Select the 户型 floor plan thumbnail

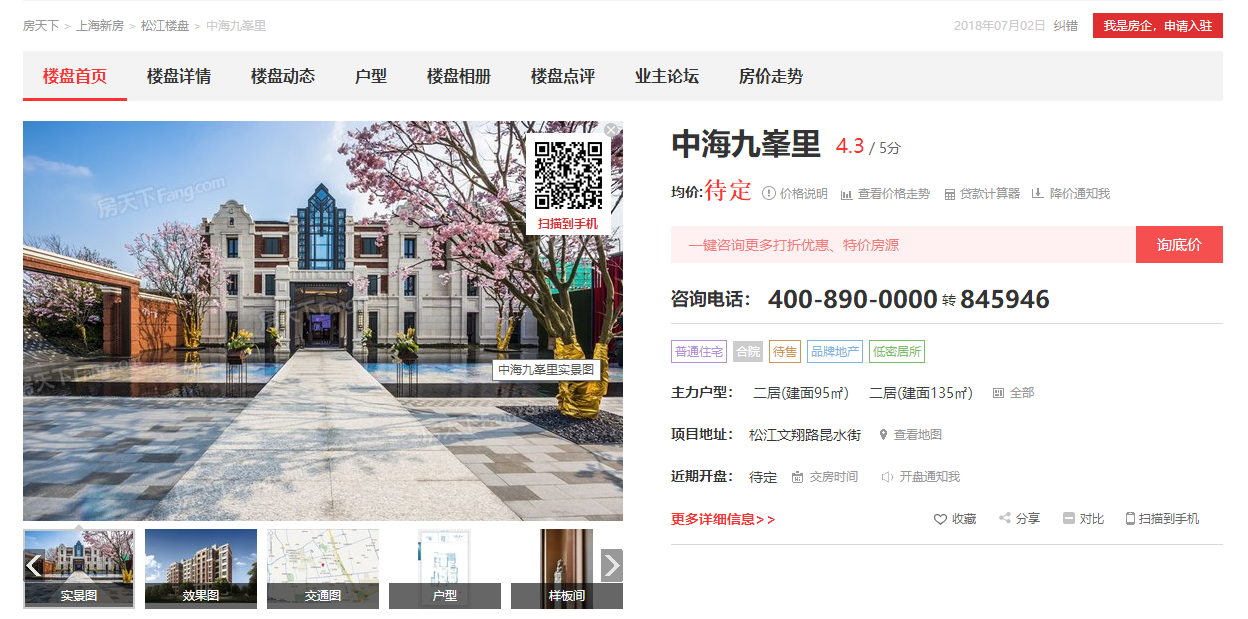click(x=445, y=569)
